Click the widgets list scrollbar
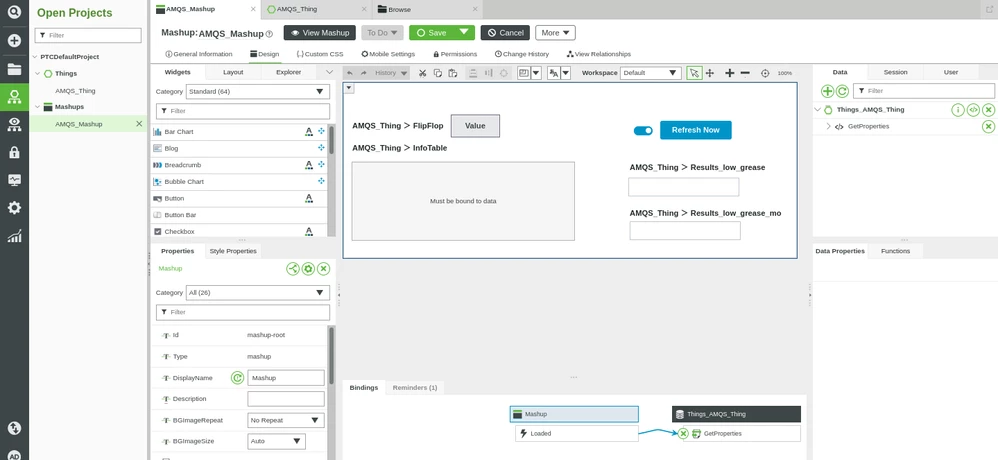Image resolution: width=998 pixels, height=460 pixels. coord(331,141)
